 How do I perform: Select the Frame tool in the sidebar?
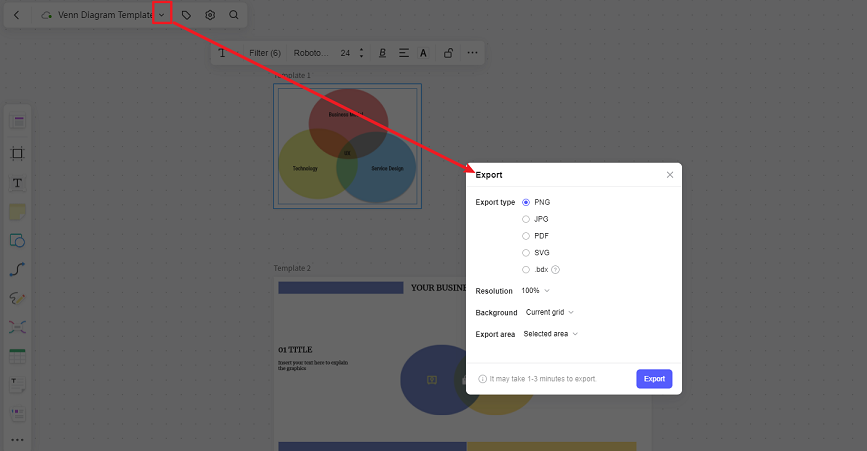pyautogui.click(x=17, y=153)
